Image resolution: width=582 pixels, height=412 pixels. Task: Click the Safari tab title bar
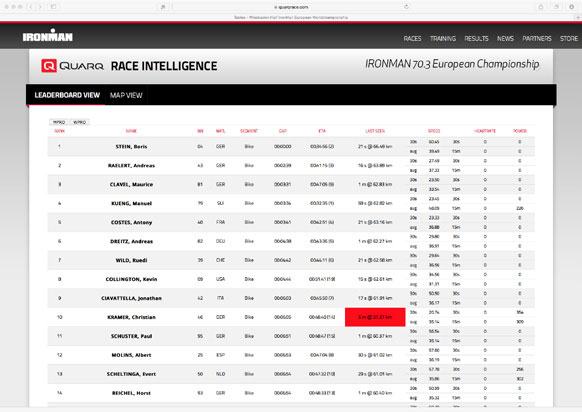pyautogui.click(x=291, y=17)
